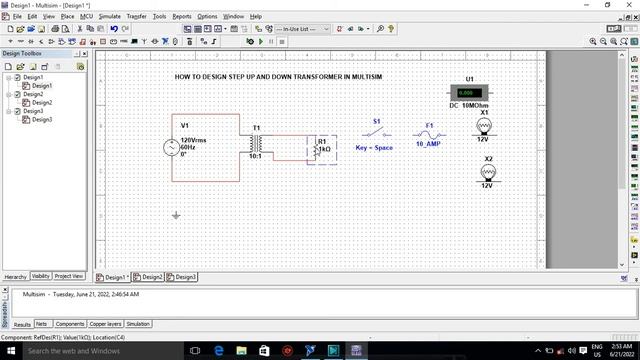
Task: Click New design icon in Design Toolbox
Action: tap(9, 67)
